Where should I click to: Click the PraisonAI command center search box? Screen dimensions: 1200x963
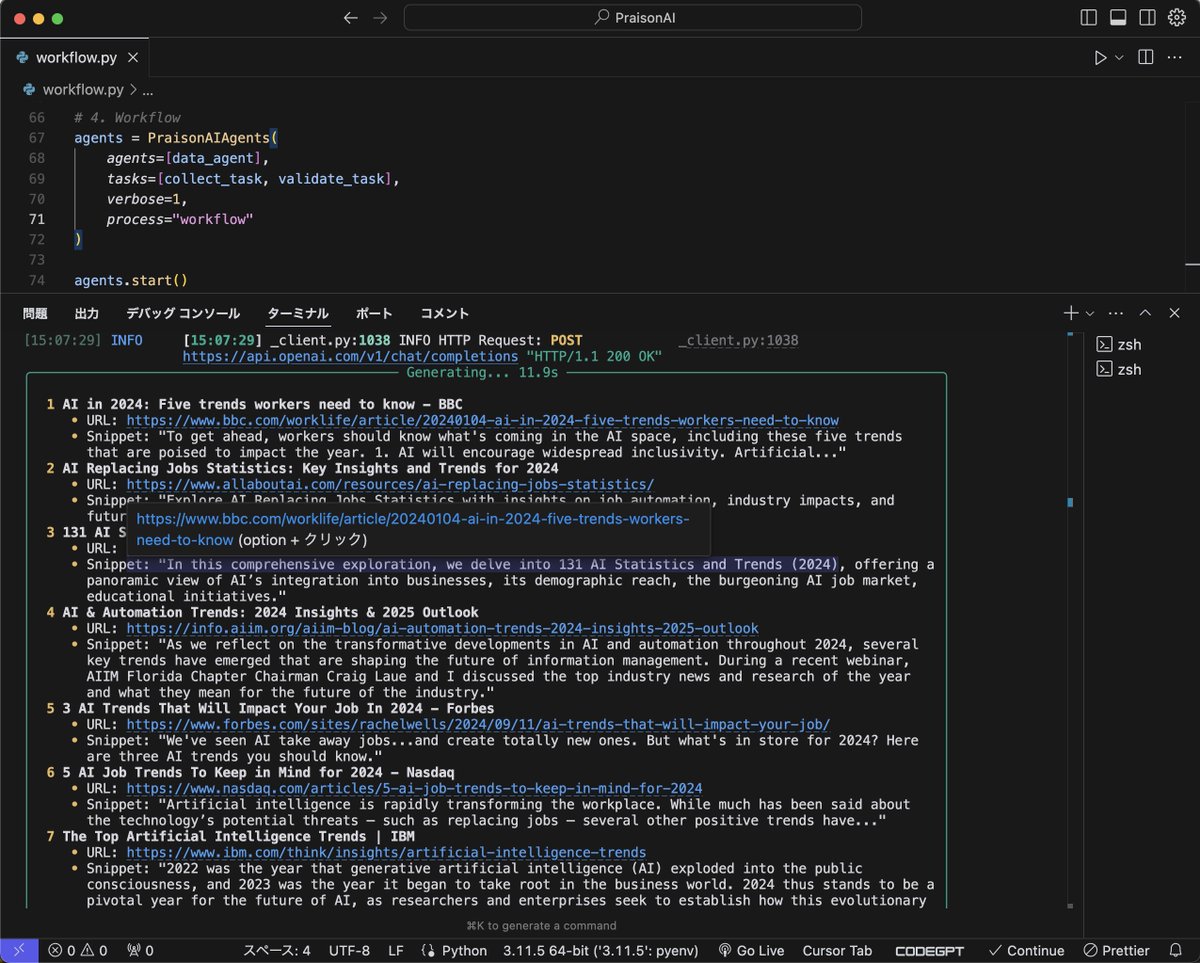(633, 18)
